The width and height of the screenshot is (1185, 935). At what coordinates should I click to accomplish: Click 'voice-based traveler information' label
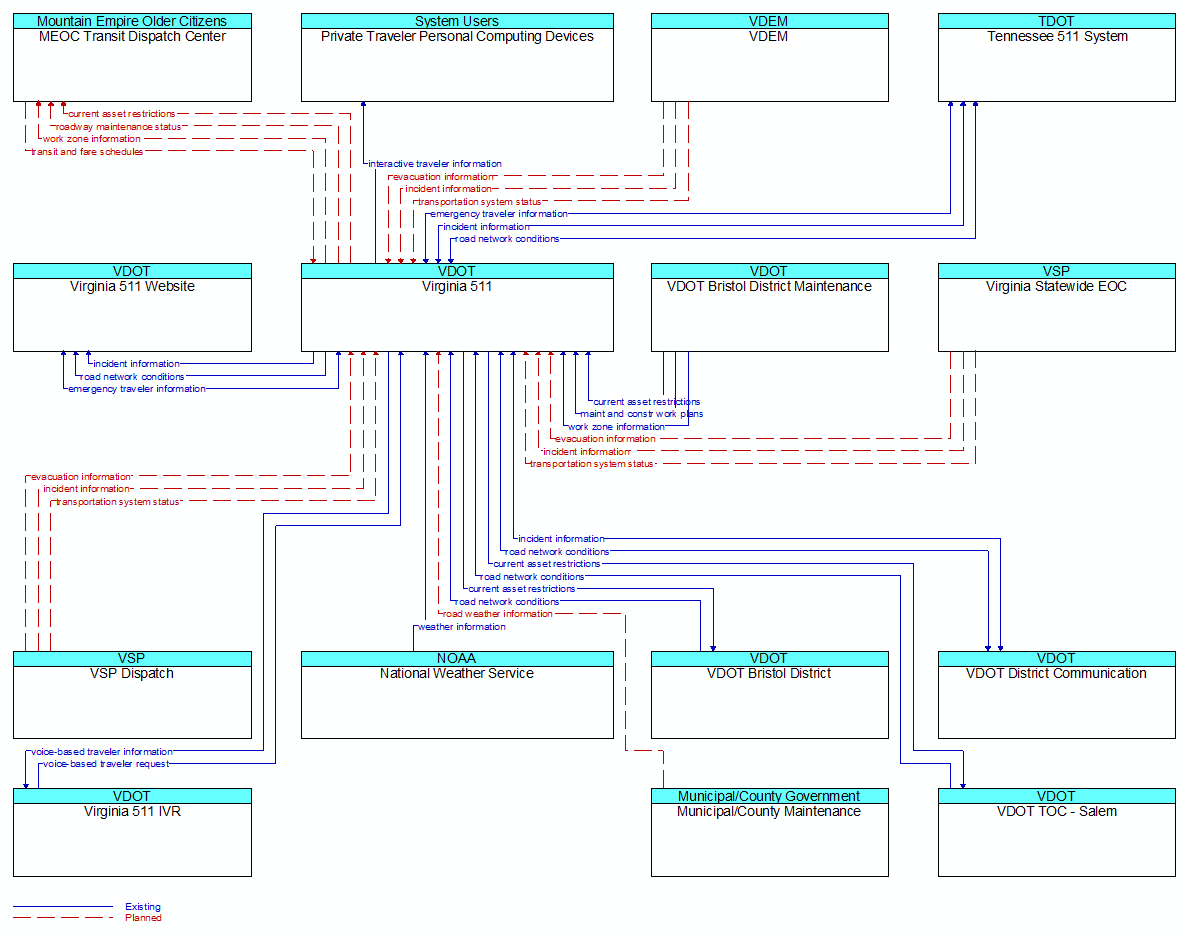[x=102, y=752]
